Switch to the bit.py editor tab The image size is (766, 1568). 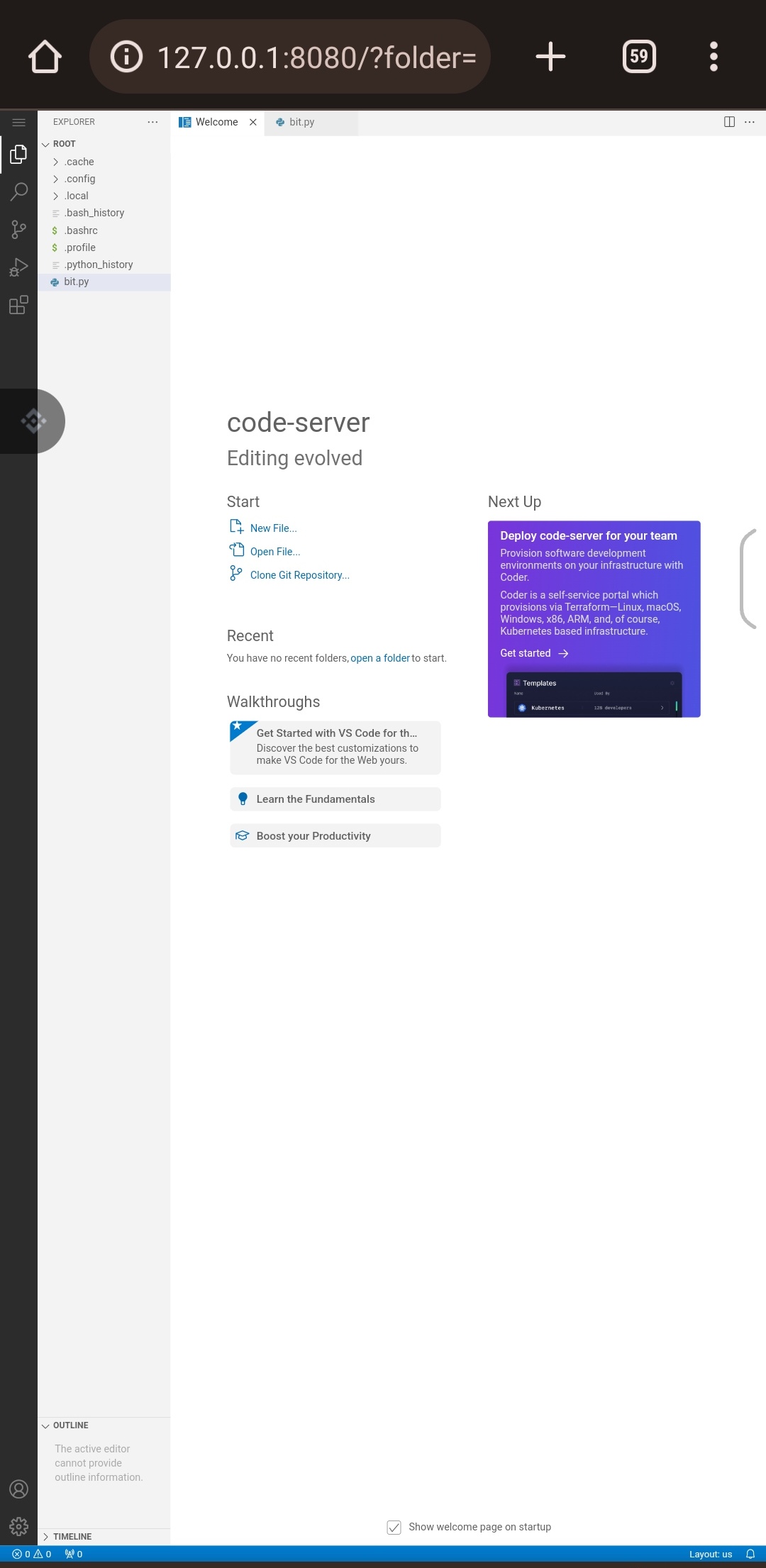click(x=311, y=122)
